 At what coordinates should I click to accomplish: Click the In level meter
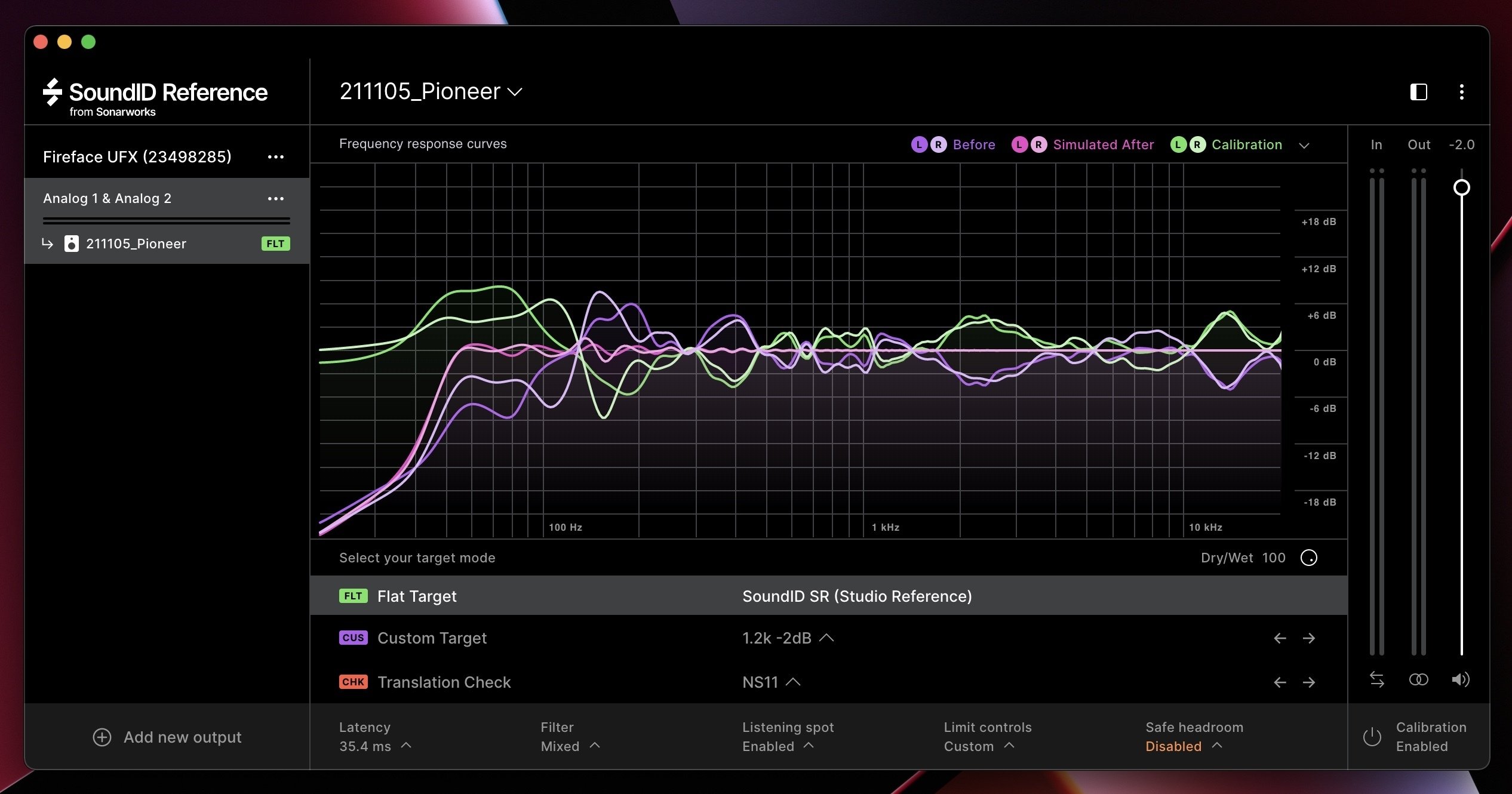click(x=1376, y=412)
